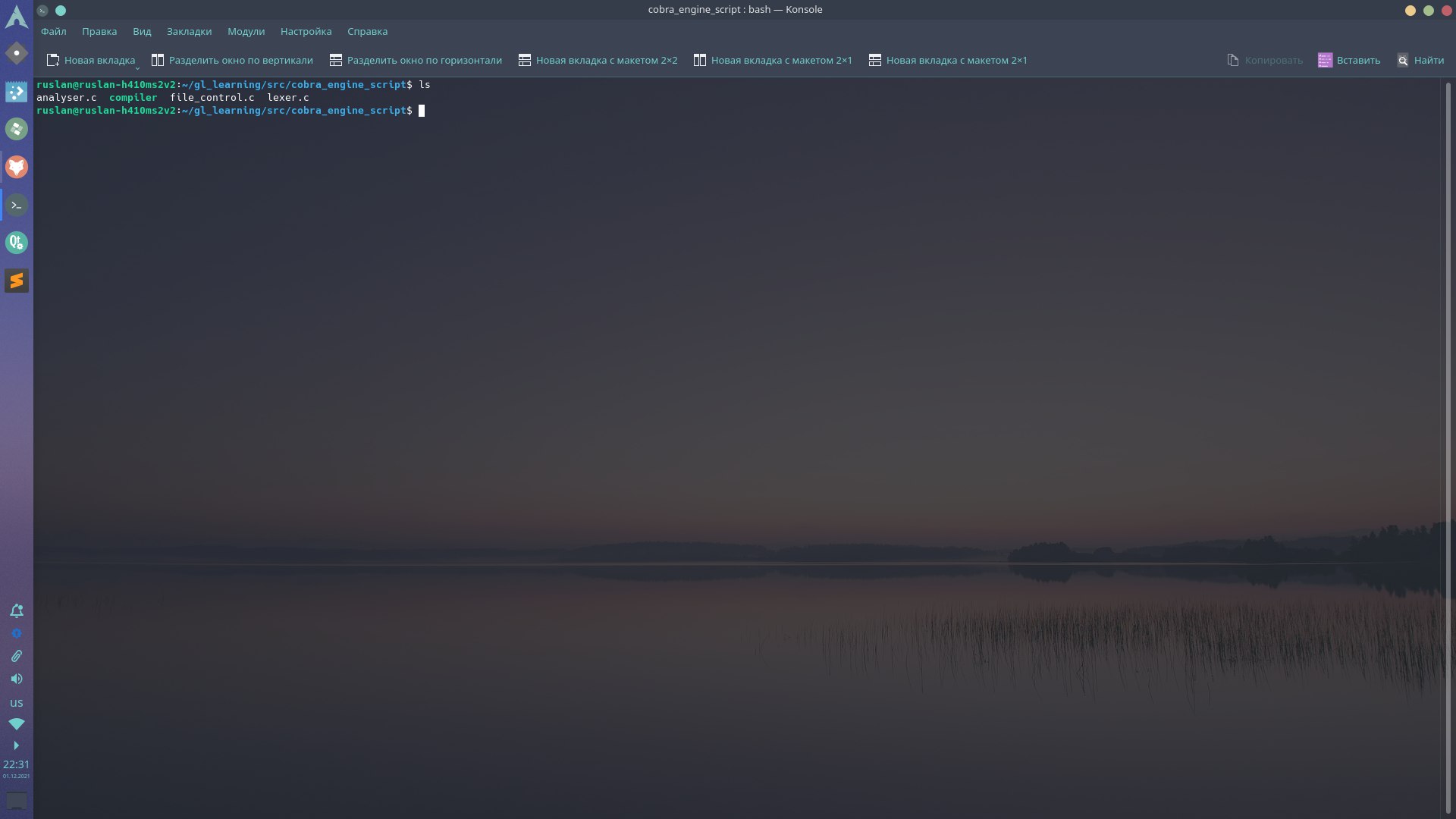
Task: Open the volume control in tray
Action: tap(17, 679)
